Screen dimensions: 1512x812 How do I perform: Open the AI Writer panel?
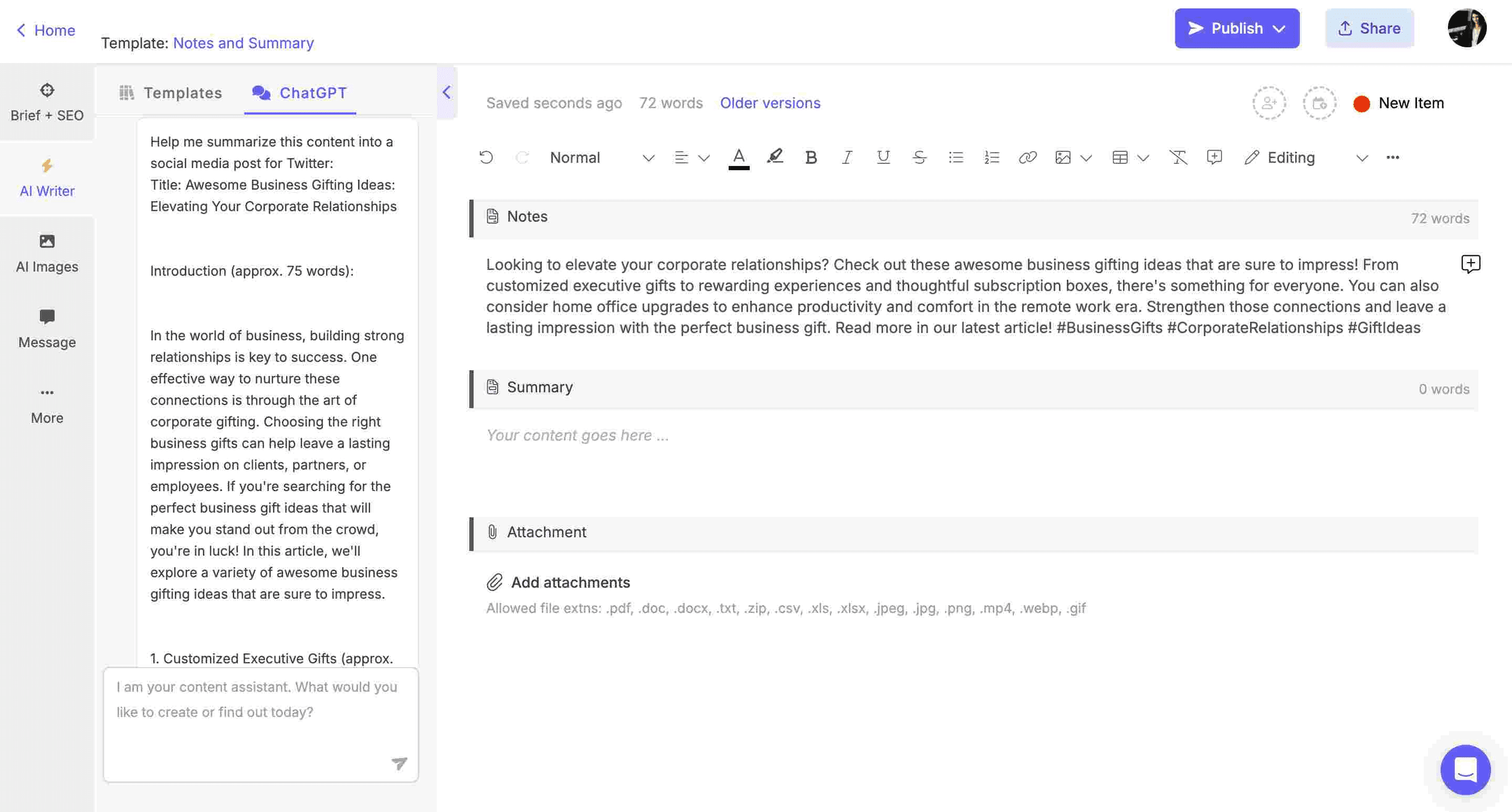point(47,178)
